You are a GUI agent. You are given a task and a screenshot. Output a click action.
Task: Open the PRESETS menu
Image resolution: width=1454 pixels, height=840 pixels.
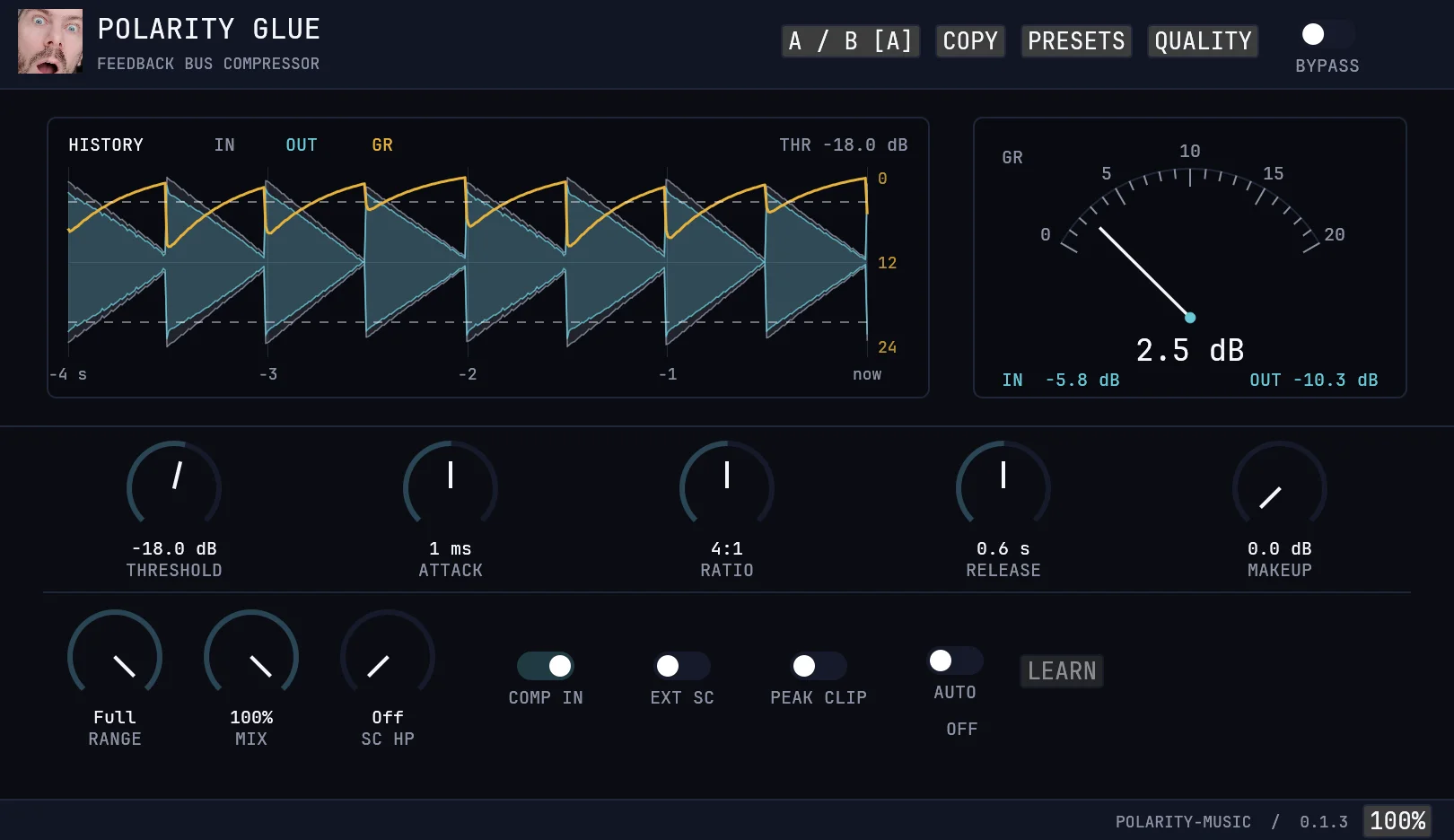click(1076, 41)
